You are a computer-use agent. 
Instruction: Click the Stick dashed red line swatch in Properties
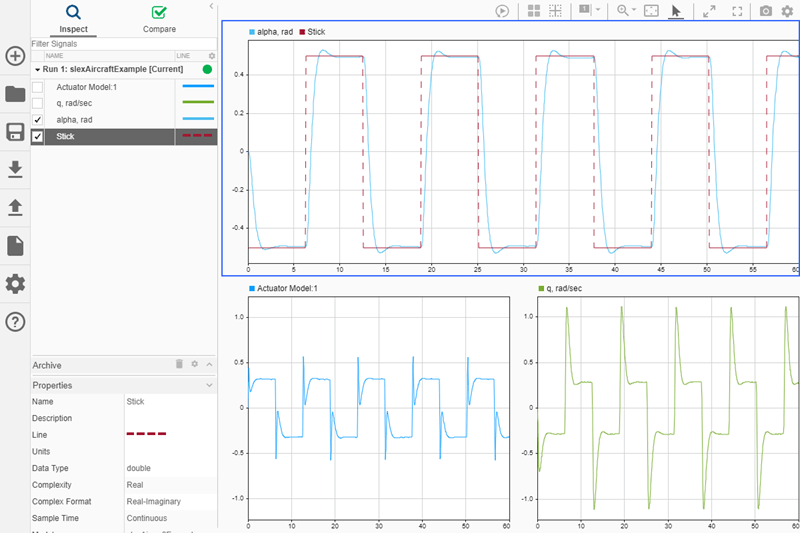146,434
